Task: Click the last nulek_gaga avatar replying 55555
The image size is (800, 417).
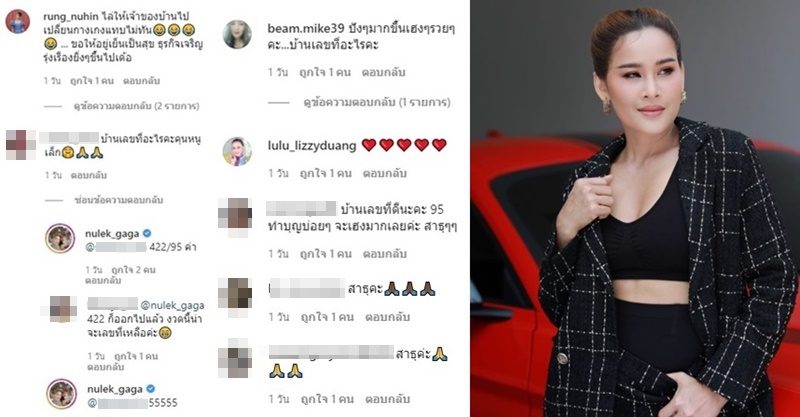Action: tap(62, 394)
